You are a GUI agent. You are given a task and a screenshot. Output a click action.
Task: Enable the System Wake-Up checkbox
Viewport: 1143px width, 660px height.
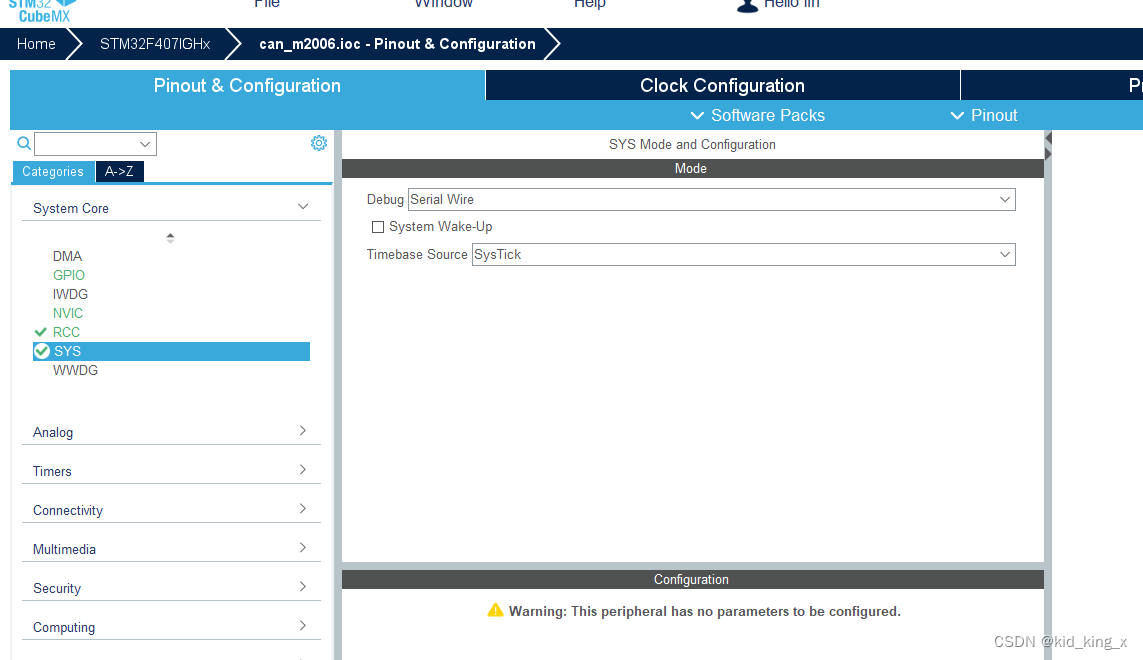point(378,227)
